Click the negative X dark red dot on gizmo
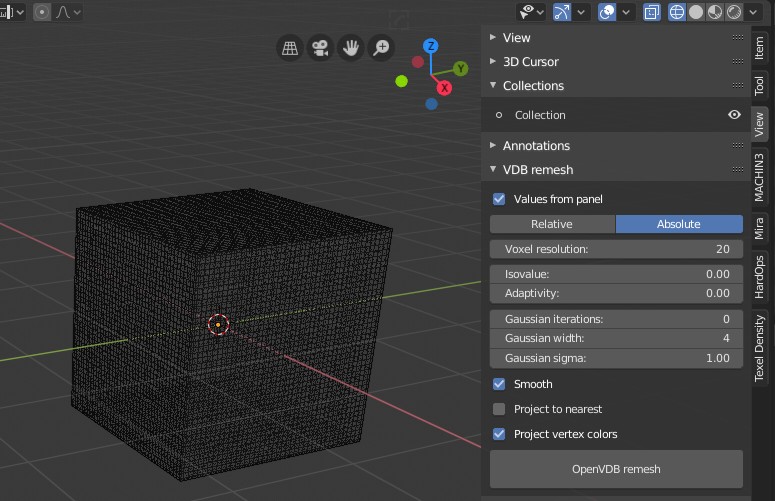 pyautogui.click(x=418, y=62)
